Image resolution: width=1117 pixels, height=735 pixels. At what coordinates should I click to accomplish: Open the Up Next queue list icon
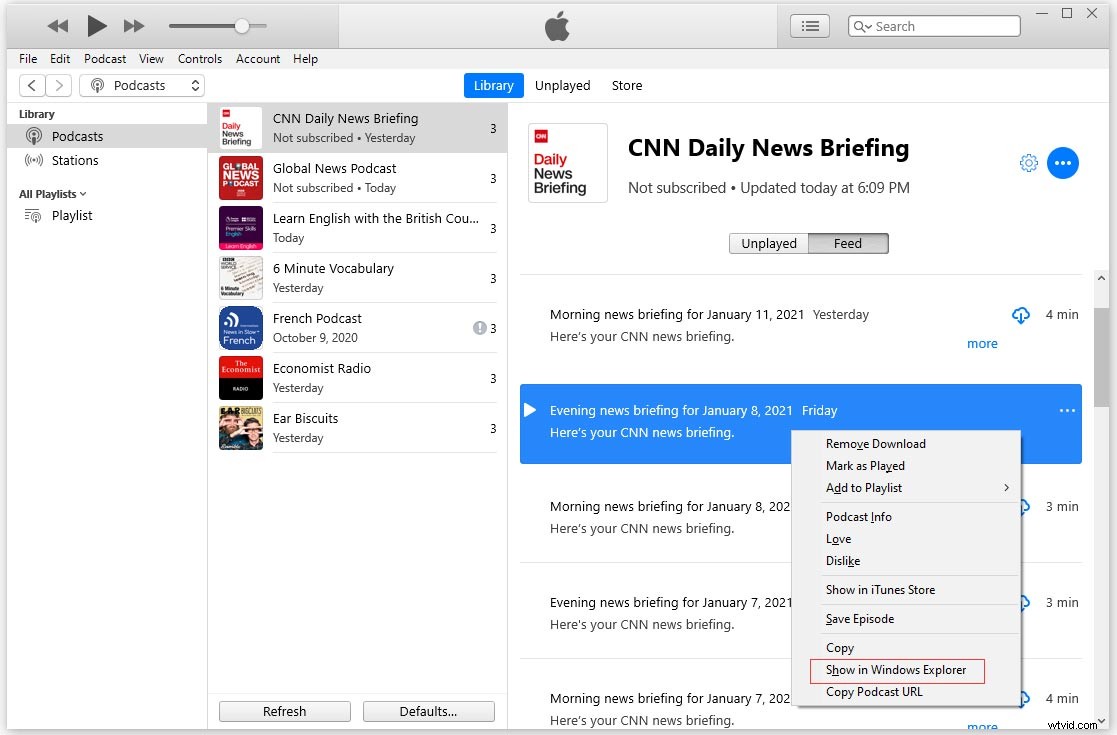click(809, 26)
